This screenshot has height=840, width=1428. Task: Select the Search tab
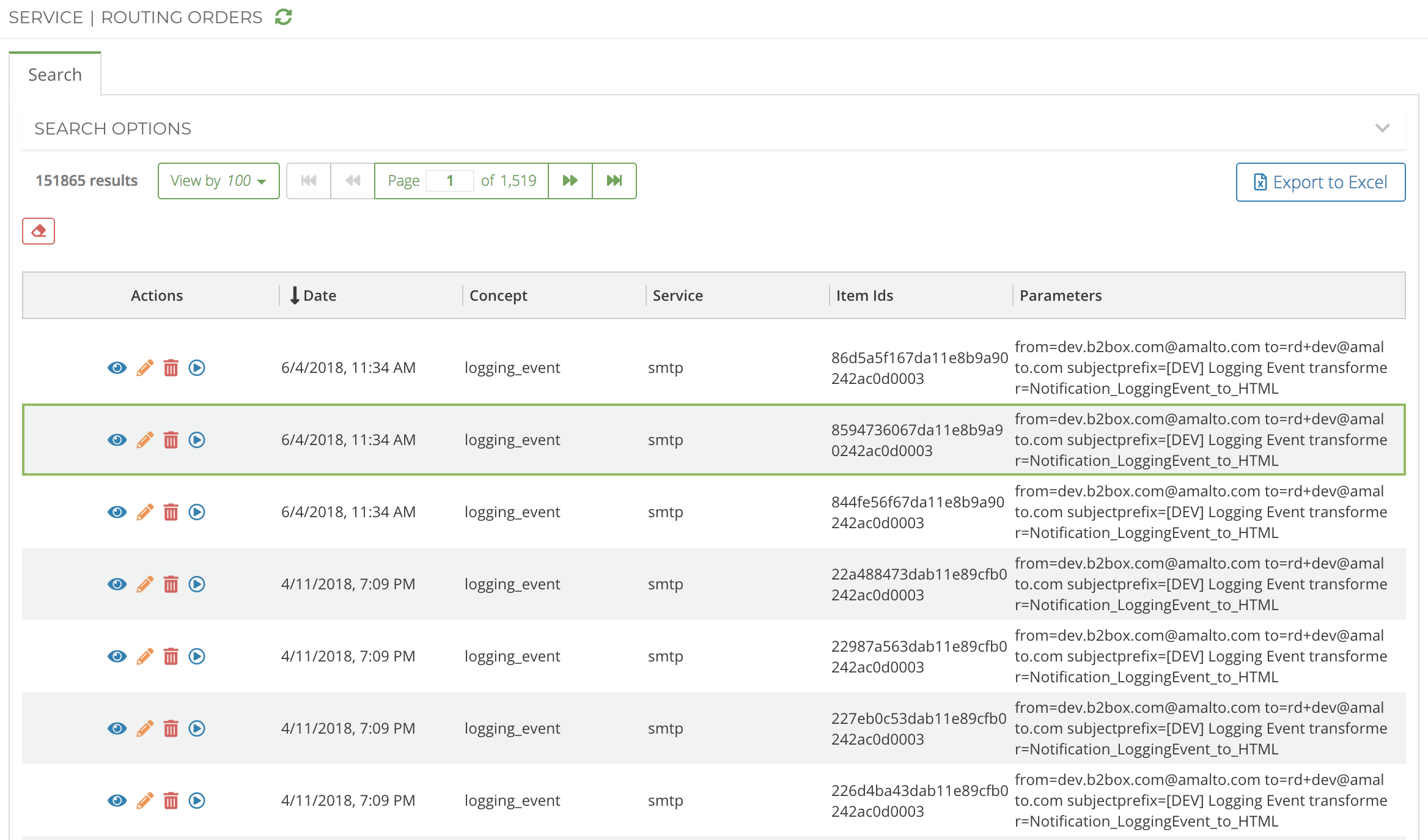tap(55, 75)
